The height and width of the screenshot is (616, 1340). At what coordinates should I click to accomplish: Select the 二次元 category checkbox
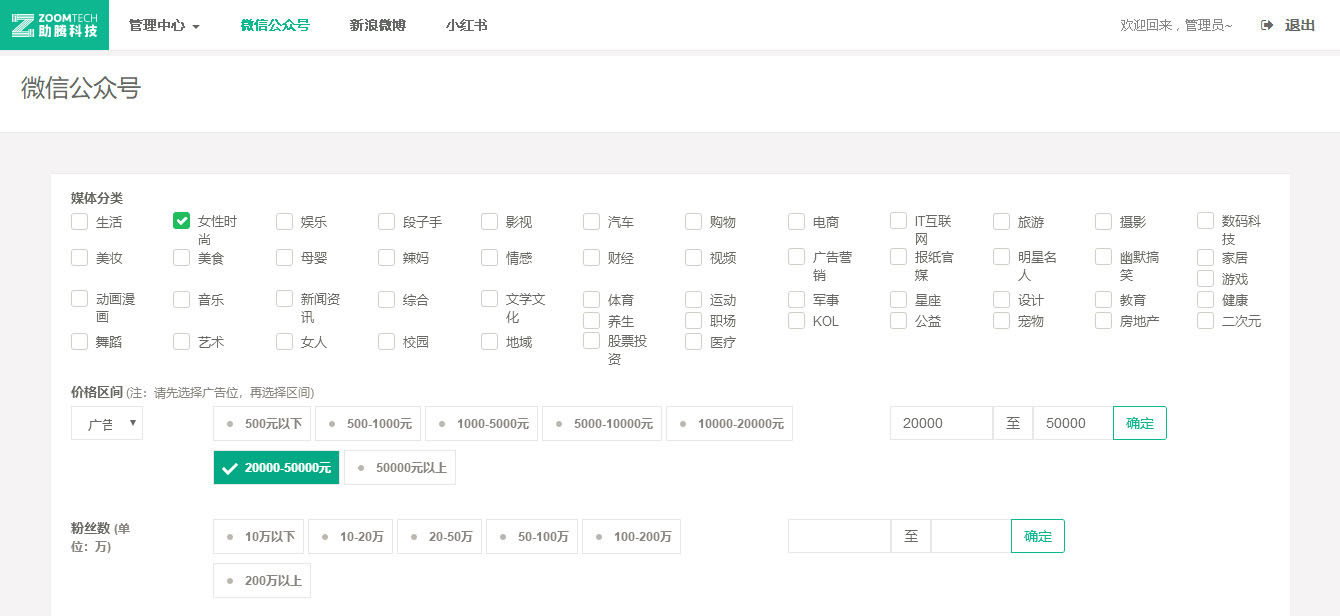click(1205, 320)
